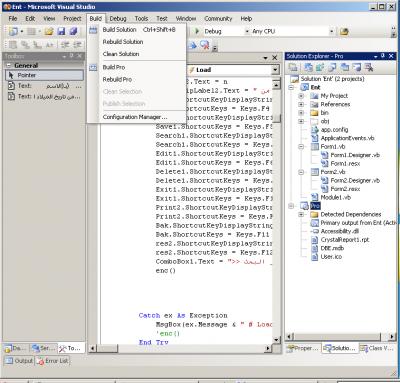Select Accessibility.dll item

(339, 231)
